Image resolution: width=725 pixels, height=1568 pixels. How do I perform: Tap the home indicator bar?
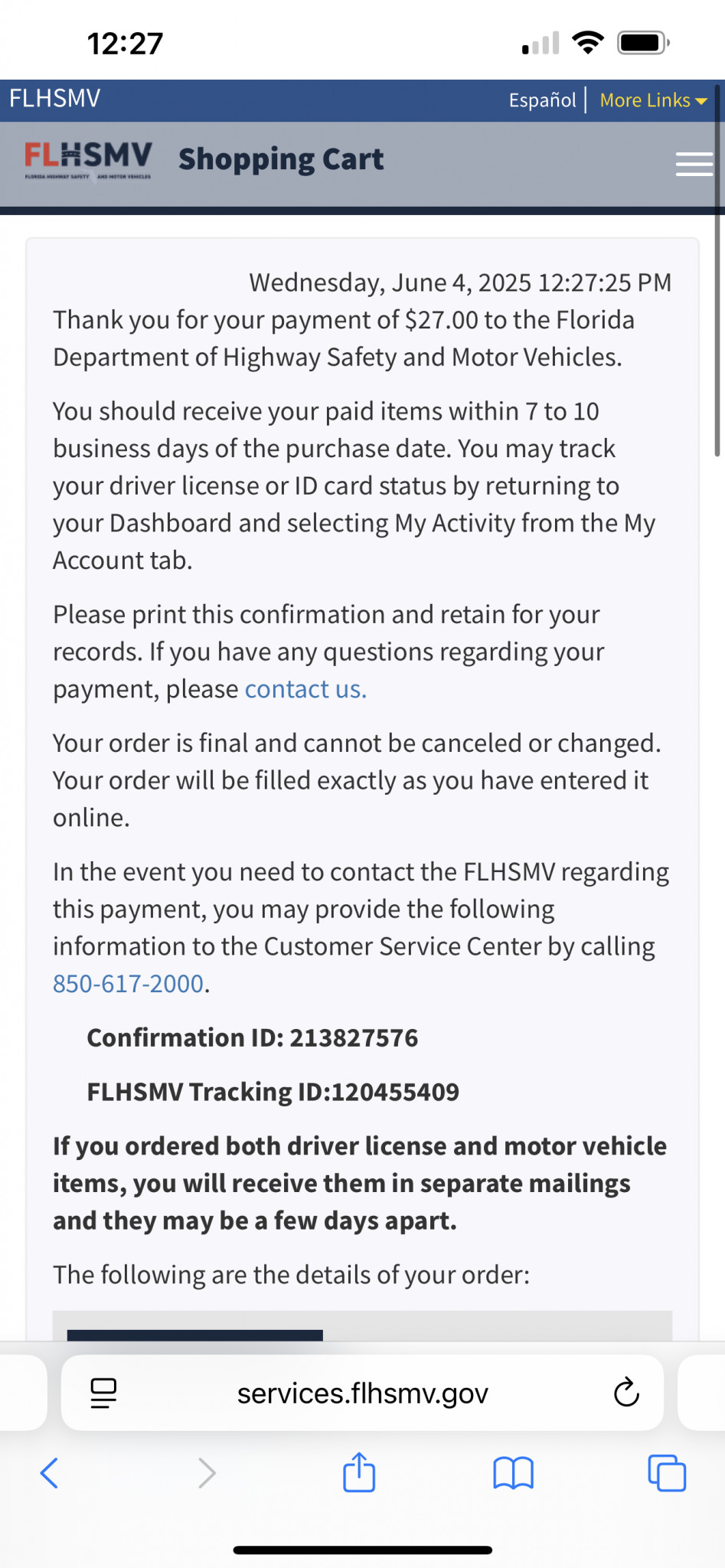pyautogui.click(x=362, y=1550)
